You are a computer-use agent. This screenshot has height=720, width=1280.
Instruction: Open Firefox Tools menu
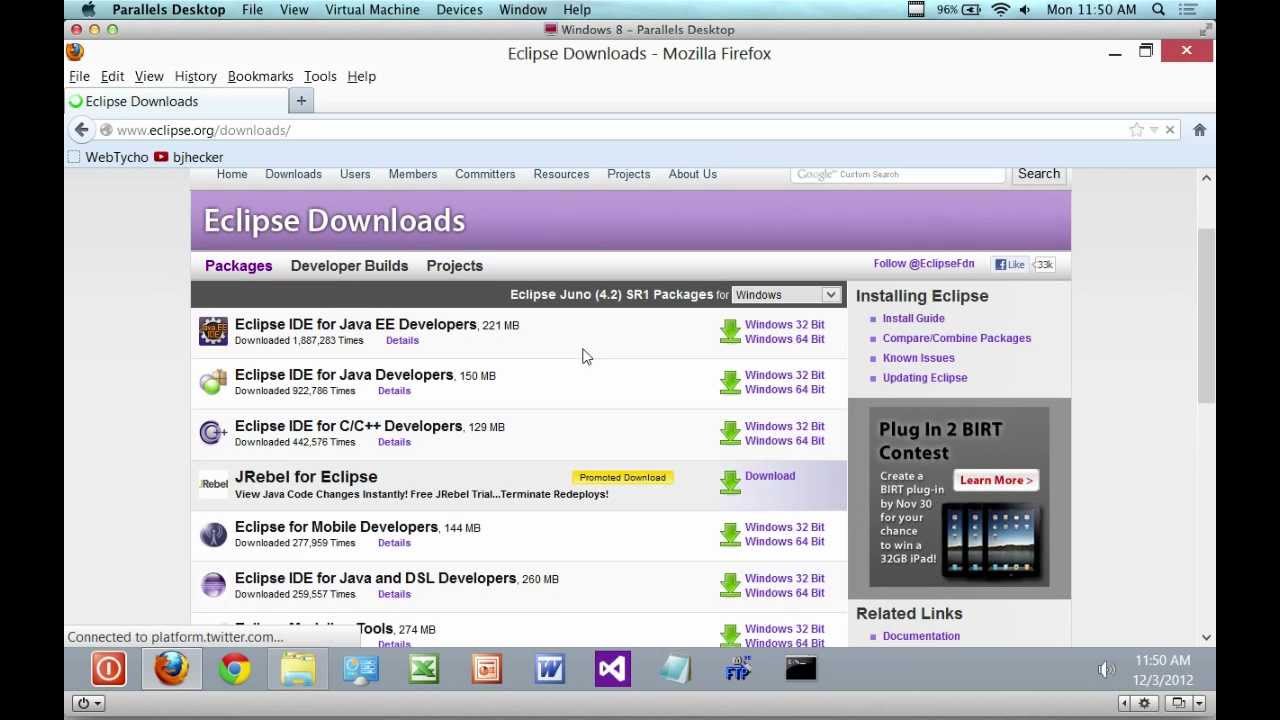[320, 76]
